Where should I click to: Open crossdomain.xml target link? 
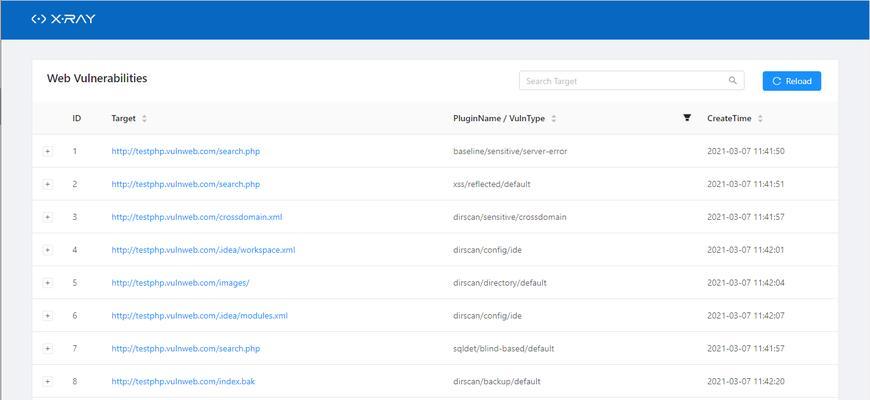click(196, 217)
